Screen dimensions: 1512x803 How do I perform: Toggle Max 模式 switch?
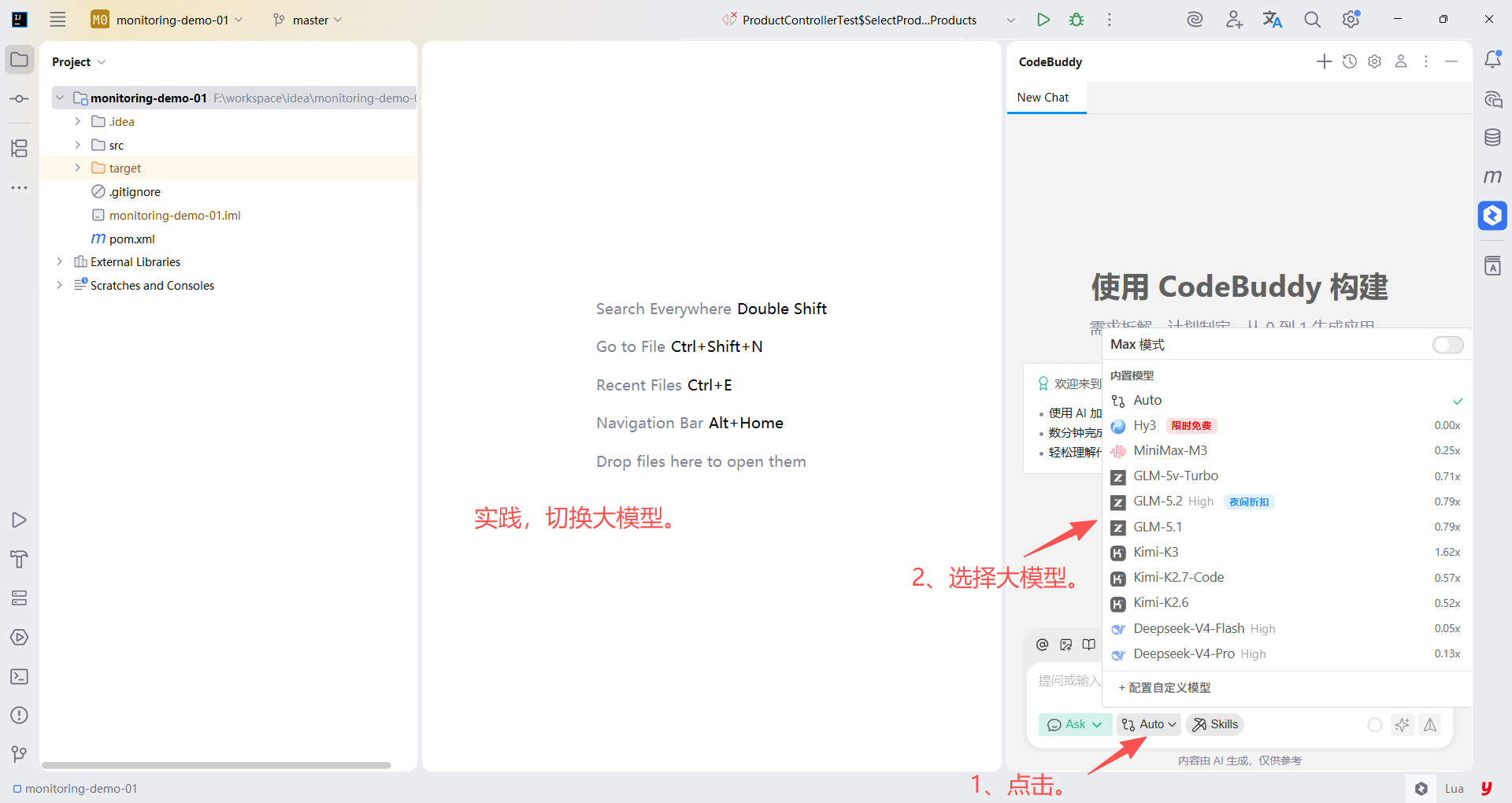pos(1447,345)
